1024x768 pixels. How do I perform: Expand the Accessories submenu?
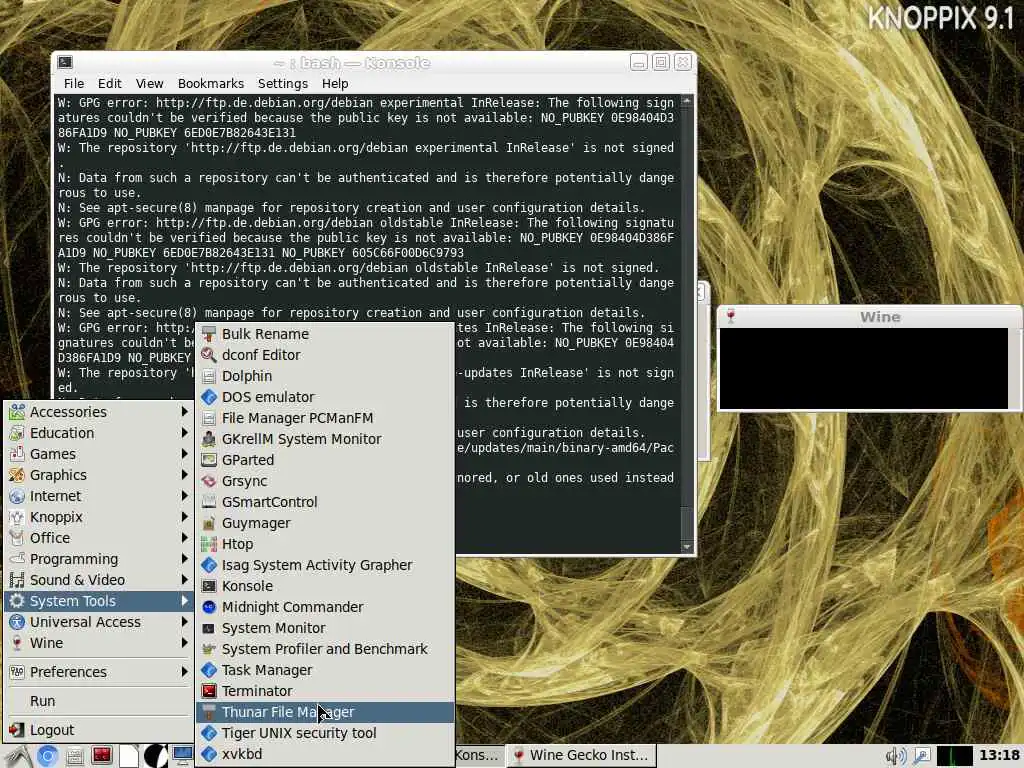click(99, 411)
